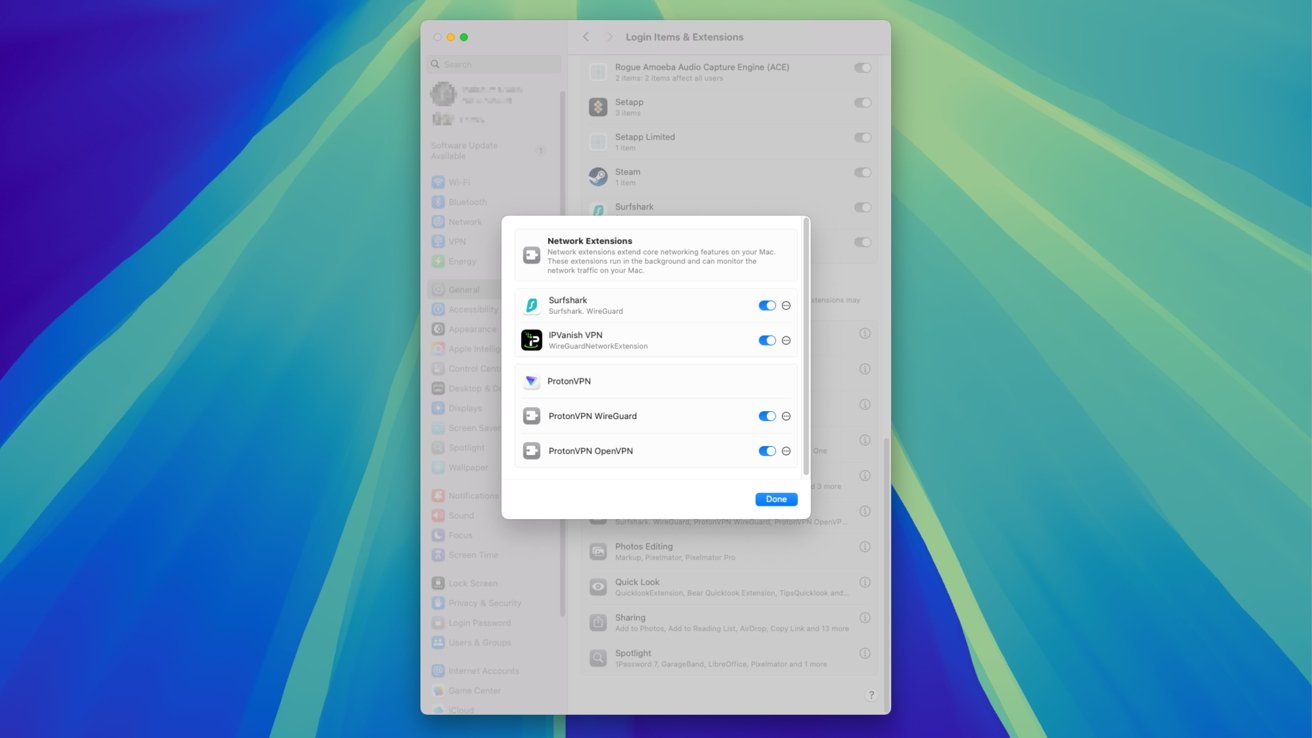Click the ProtonVPN app icon in the group header

532,381
